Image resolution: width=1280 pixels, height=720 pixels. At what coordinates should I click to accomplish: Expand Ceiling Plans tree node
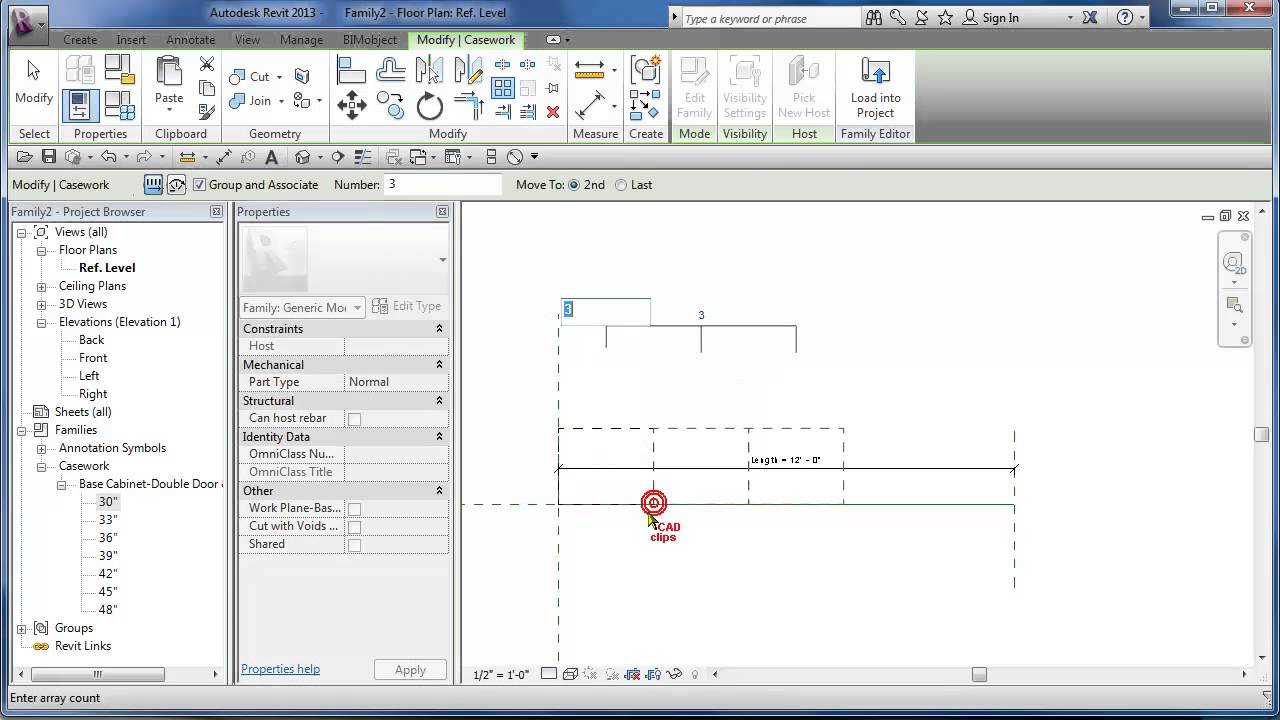41,286
